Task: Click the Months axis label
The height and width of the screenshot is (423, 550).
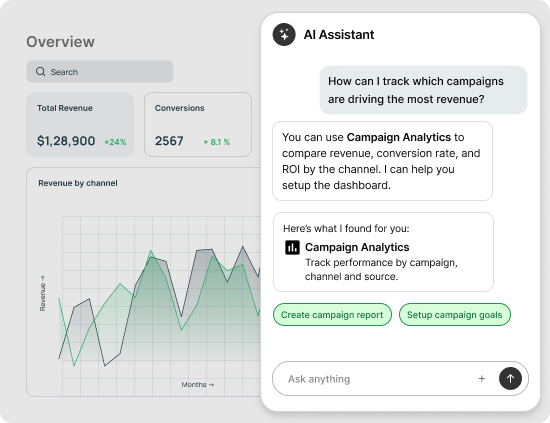Action: click(x=197, y=385)
